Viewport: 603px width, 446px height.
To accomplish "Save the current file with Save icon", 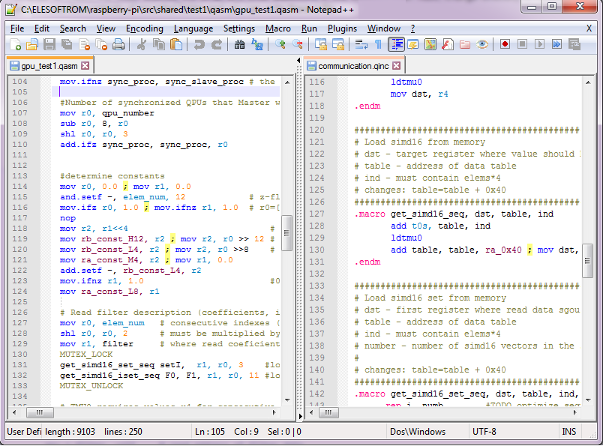I will (x=49, y=45).
